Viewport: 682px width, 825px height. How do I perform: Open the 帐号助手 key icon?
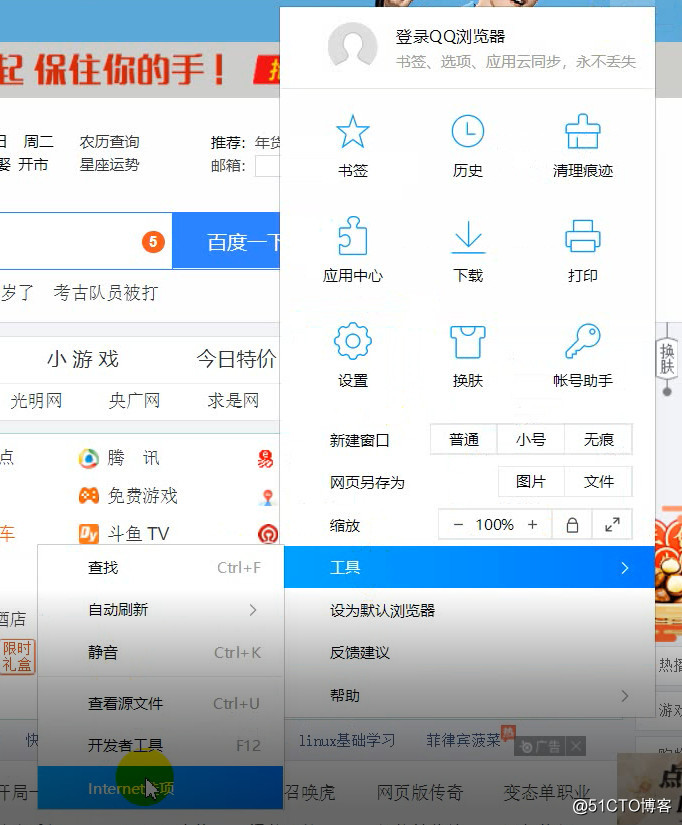tap(583, 341)
